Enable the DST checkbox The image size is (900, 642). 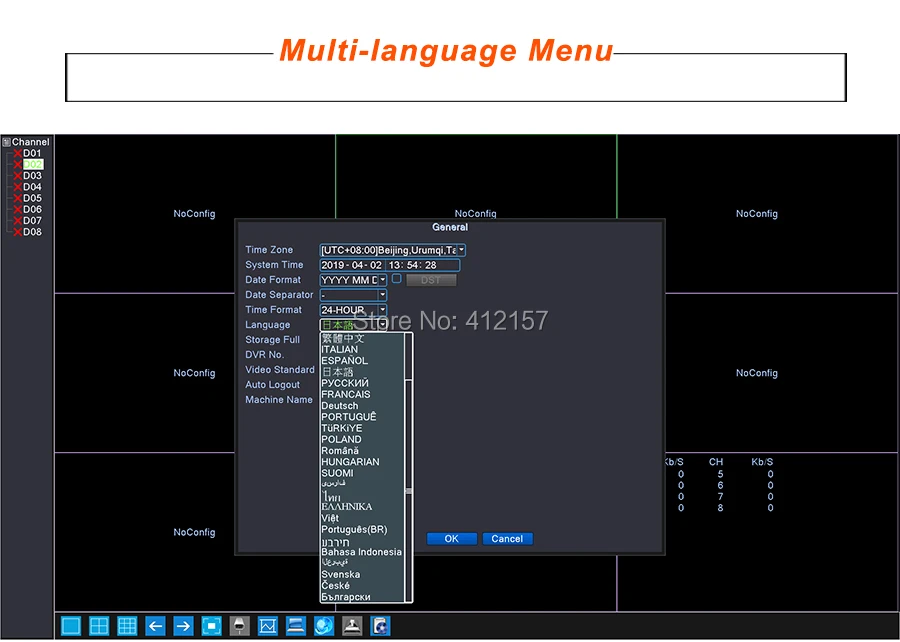(396, 279)
